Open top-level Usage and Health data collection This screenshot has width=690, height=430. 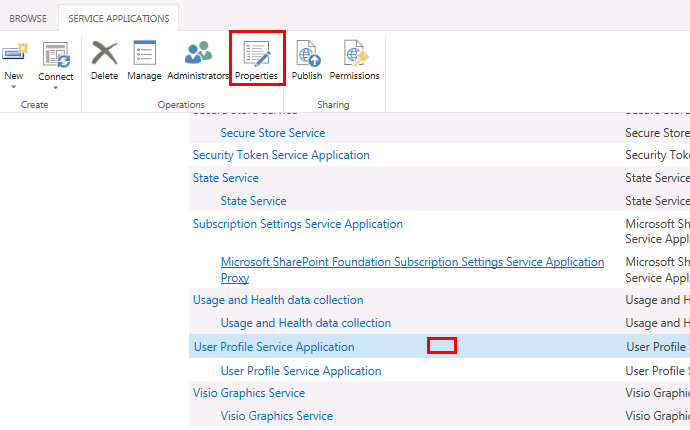(278, 300)
